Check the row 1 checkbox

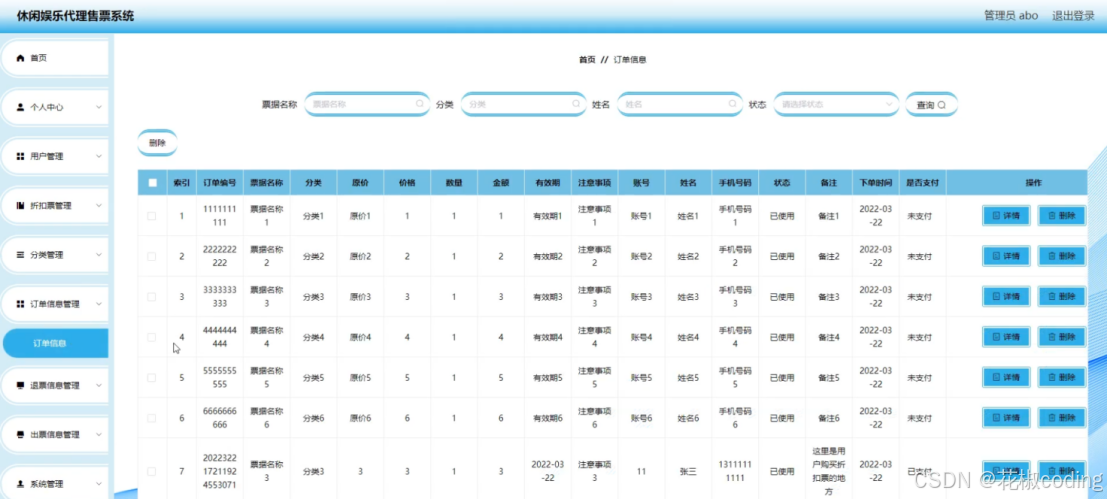[152, 216]
